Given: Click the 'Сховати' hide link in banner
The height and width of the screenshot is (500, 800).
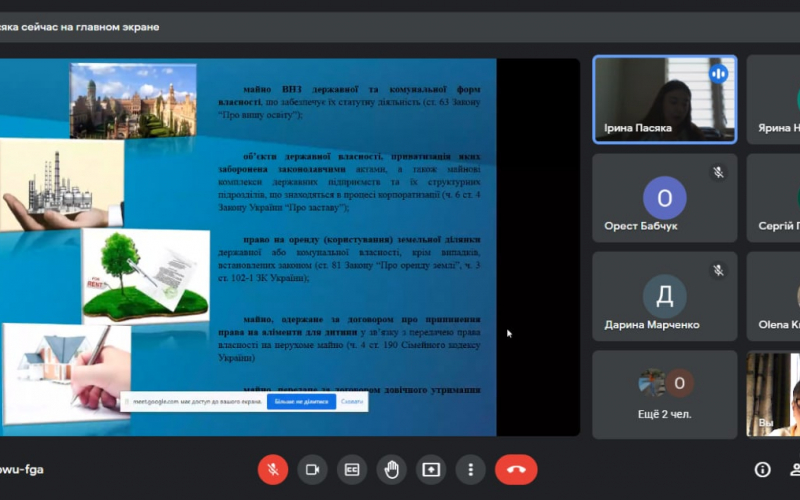Looking at the screenshot, I should point(352,402).
